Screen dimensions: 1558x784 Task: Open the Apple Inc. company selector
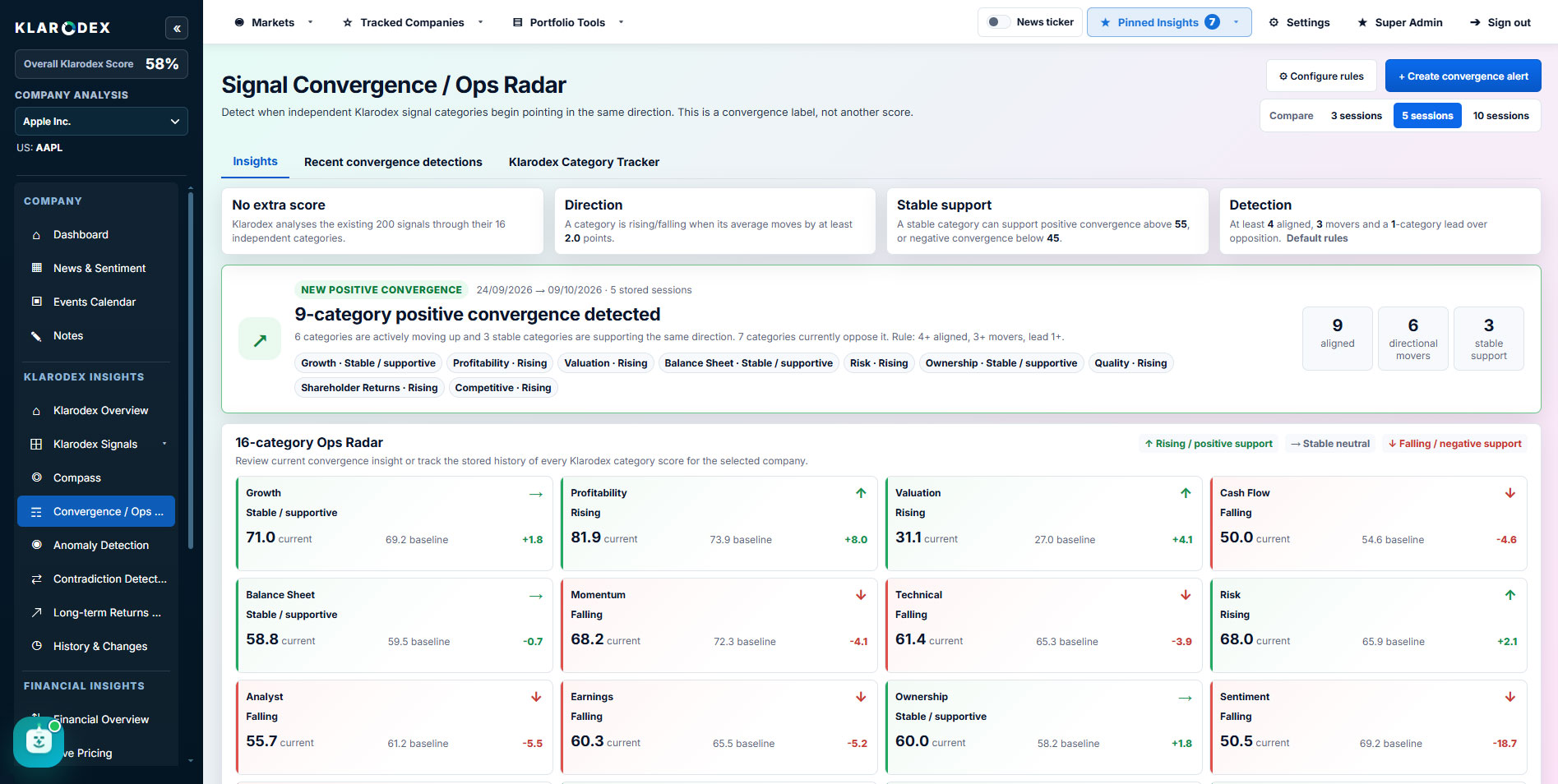[x=101, y=122]
